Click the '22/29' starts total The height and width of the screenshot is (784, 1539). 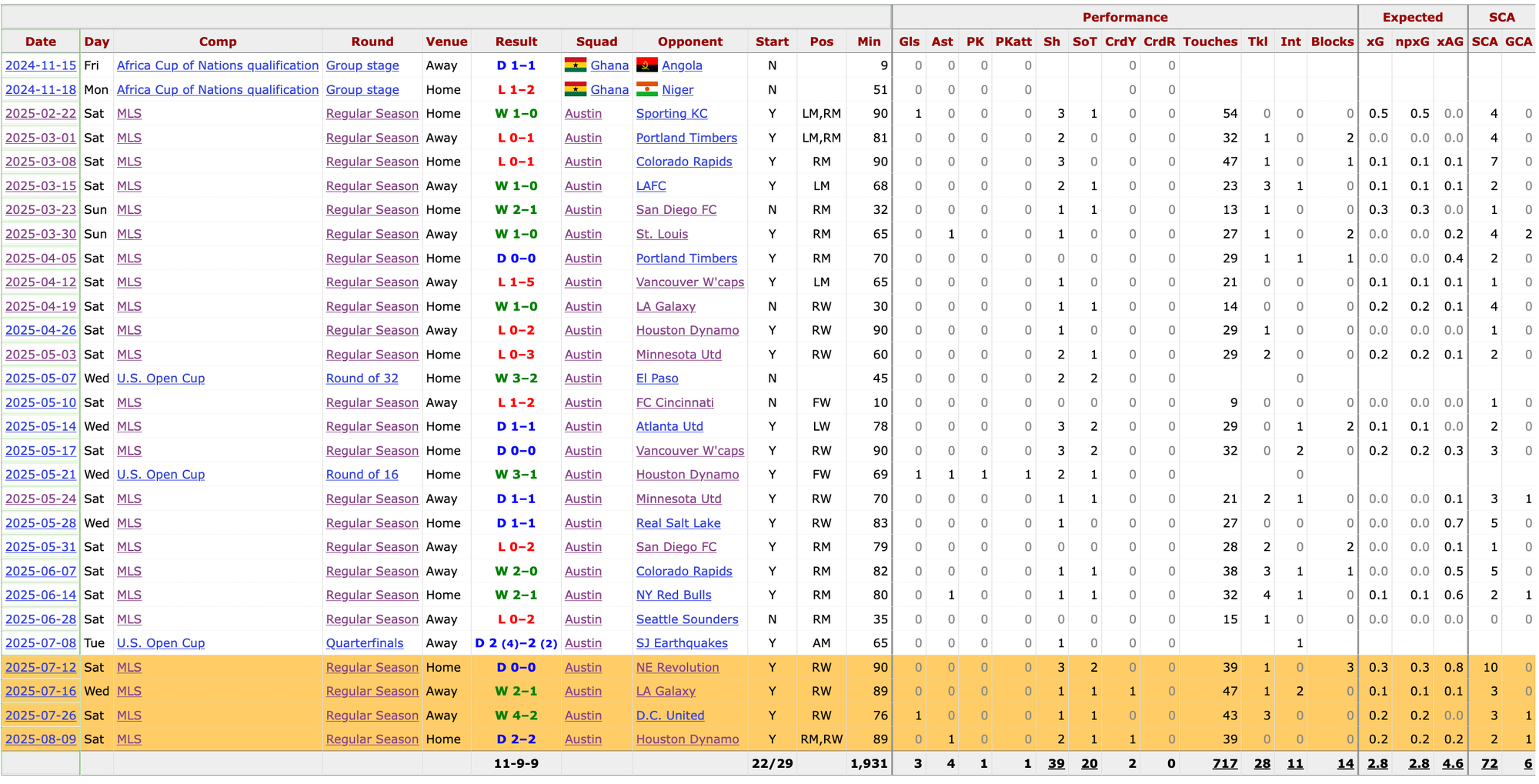772,764
